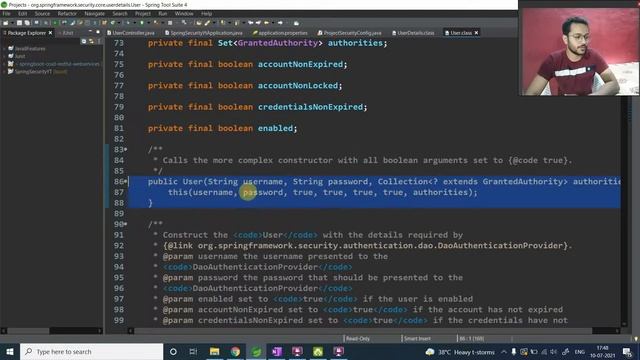The width and height of the screenshot is (640, 360).
Task: Open the ProjectSecurityConfig.java editor tab
Action: (x=349, y=33)
